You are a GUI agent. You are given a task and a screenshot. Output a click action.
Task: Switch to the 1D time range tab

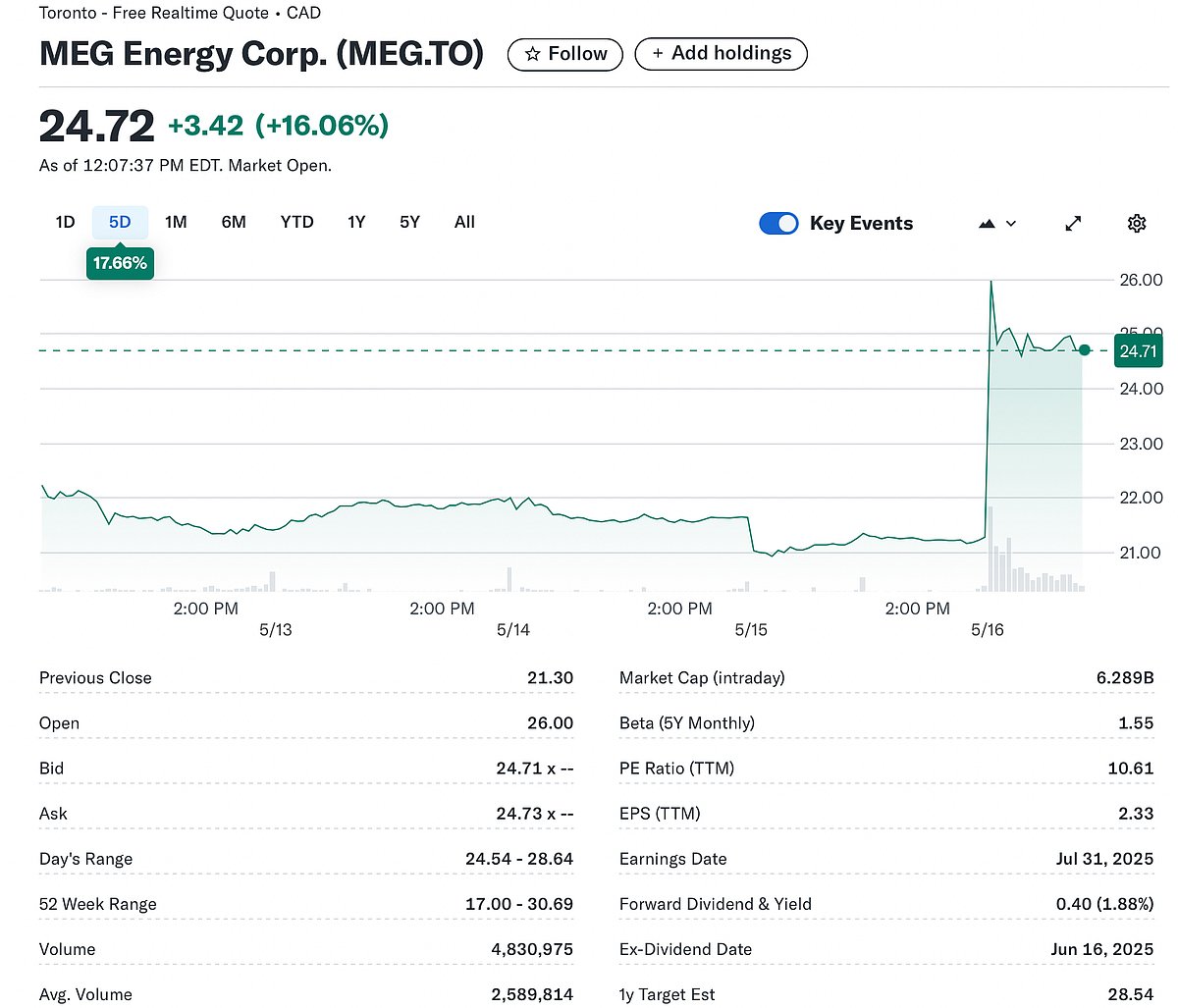point(64,222)
